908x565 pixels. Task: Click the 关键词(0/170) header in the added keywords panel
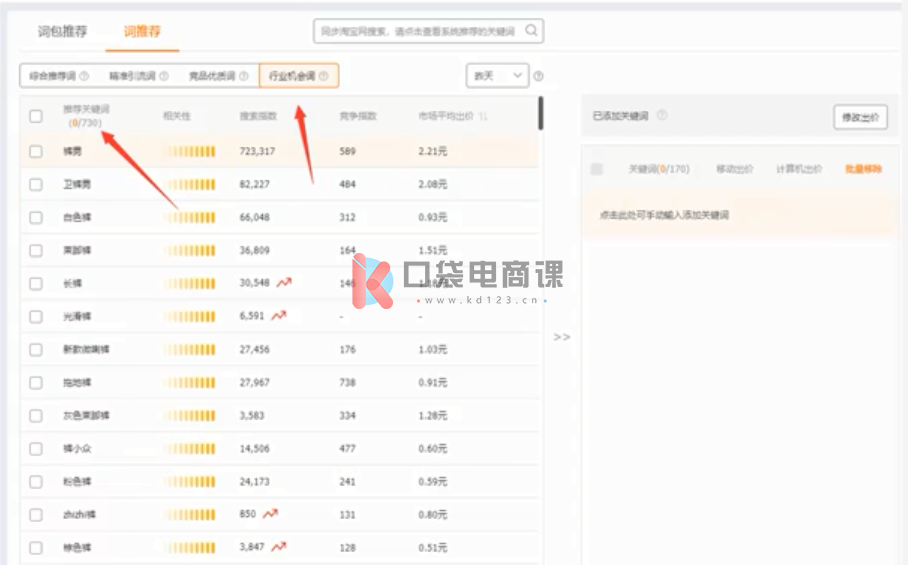click(x=659, y=169)
